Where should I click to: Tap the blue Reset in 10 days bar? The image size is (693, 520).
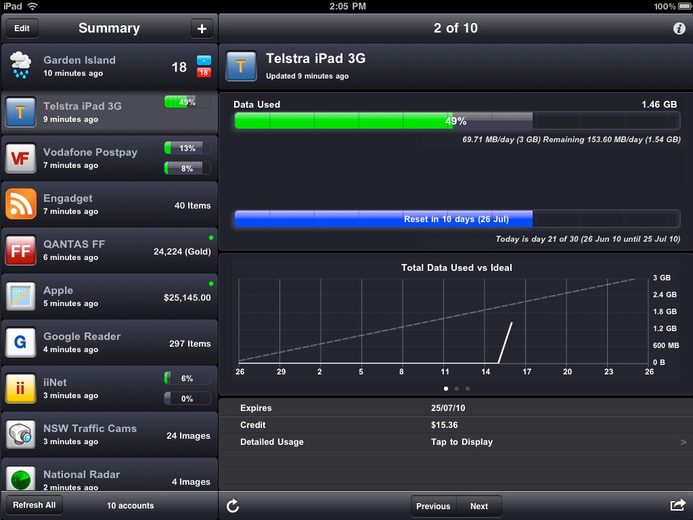457,219
